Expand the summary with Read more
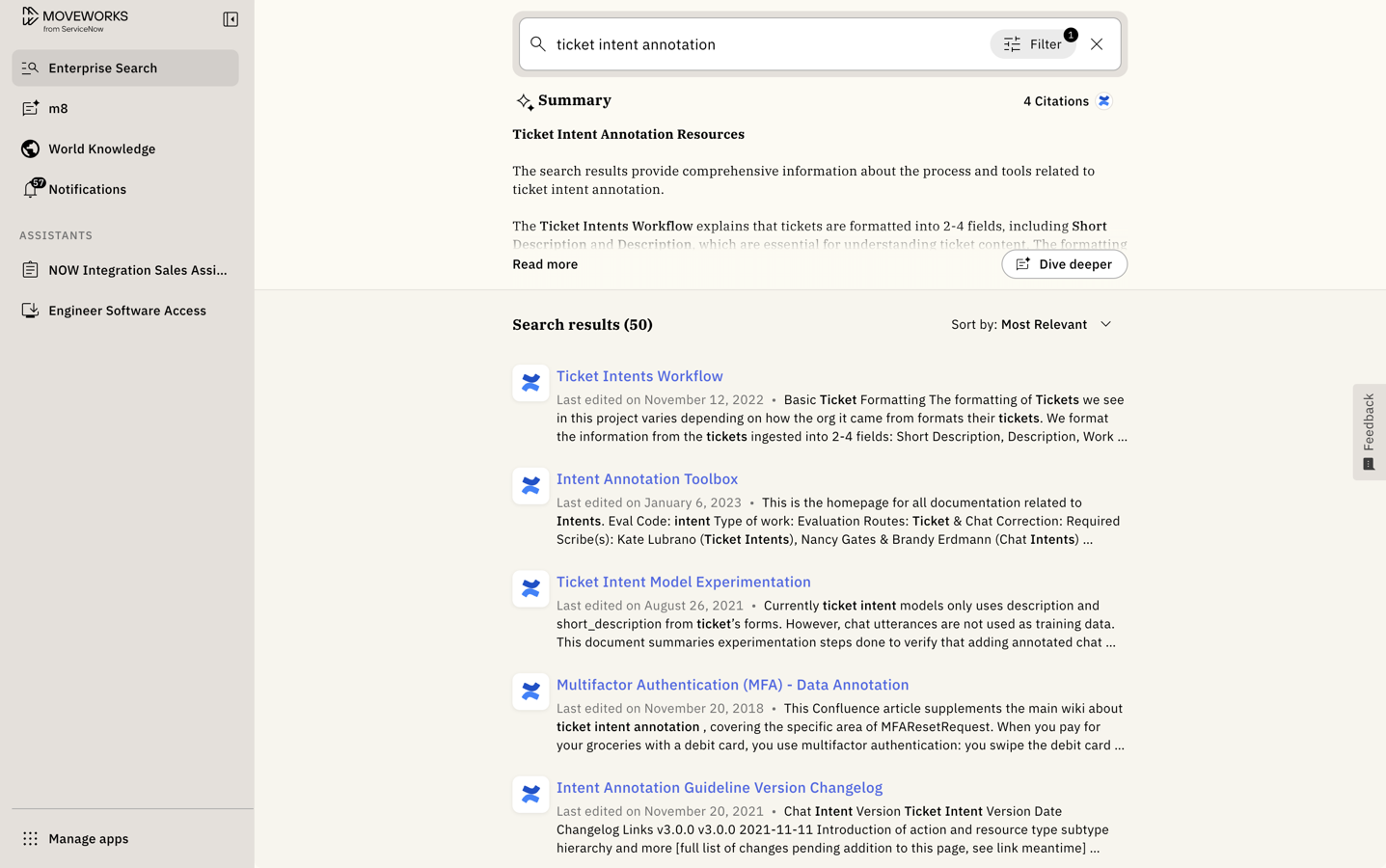Screen dimensions: 1386x868 (544, 263)
